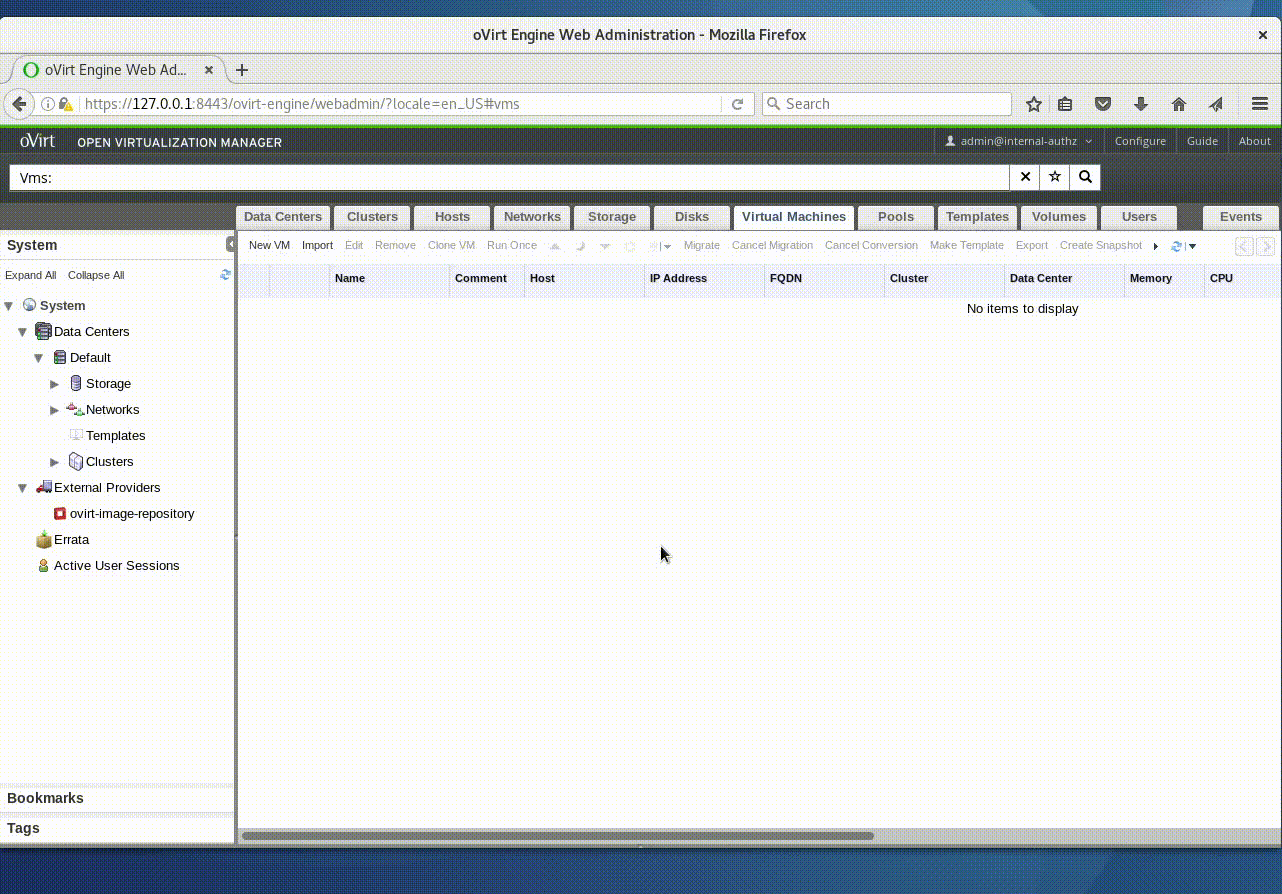Viewport: 1282px width, 894px height.
Task: Go to next page arrow in grid
Action: point(1265,246)
